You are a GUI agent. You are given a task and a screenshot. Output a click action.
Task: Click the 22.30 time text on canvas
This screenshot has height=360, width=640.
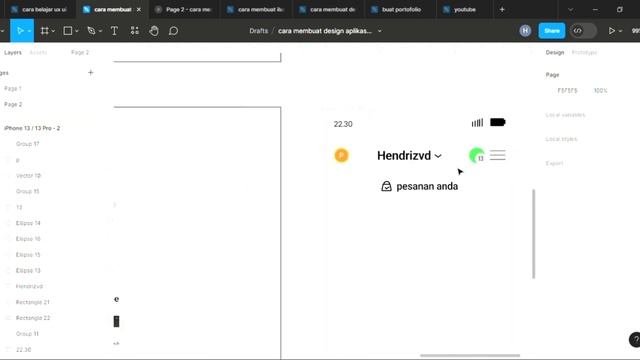click(343, 124)
